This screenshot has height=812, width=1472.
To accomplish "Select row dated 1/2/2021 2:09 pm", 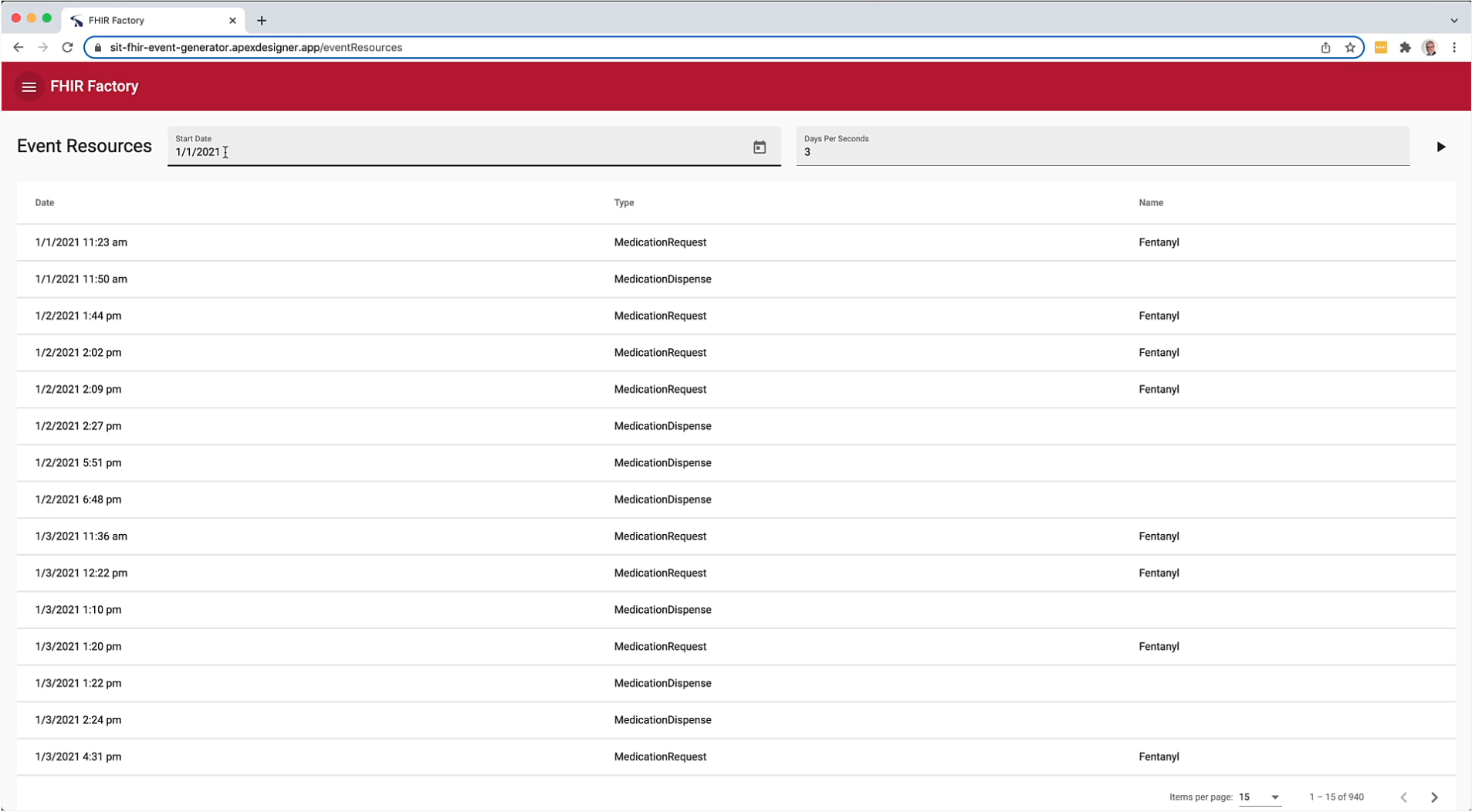I will [736, 389].
